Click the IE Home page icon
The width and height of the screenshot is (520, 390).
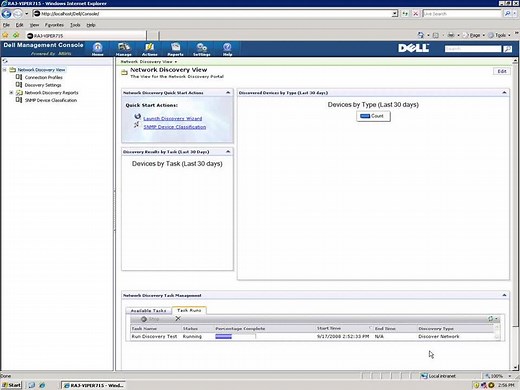click(x=421, y=35)
